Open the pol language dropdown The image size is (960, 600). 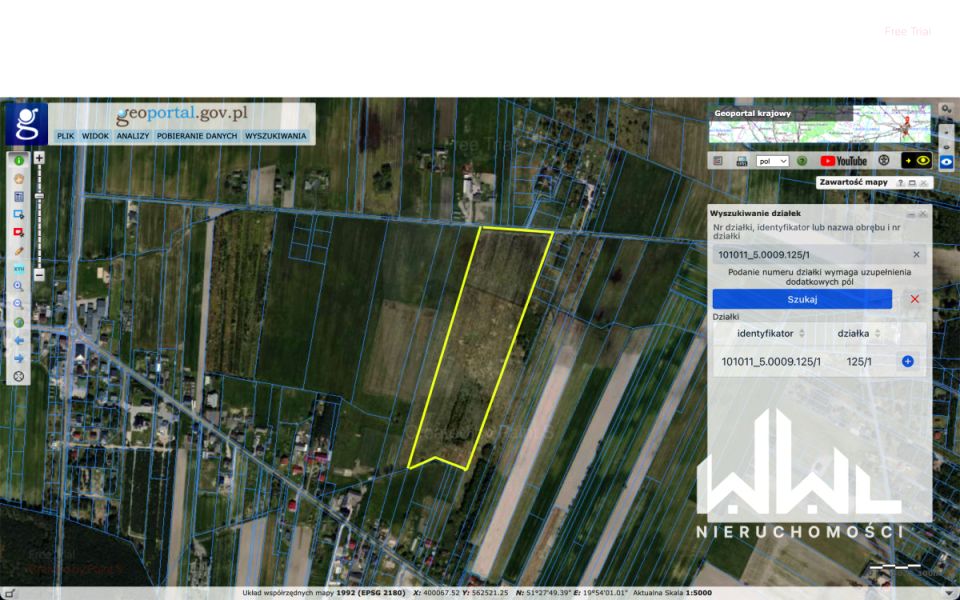pyautogui.click(x=773, y=160)
